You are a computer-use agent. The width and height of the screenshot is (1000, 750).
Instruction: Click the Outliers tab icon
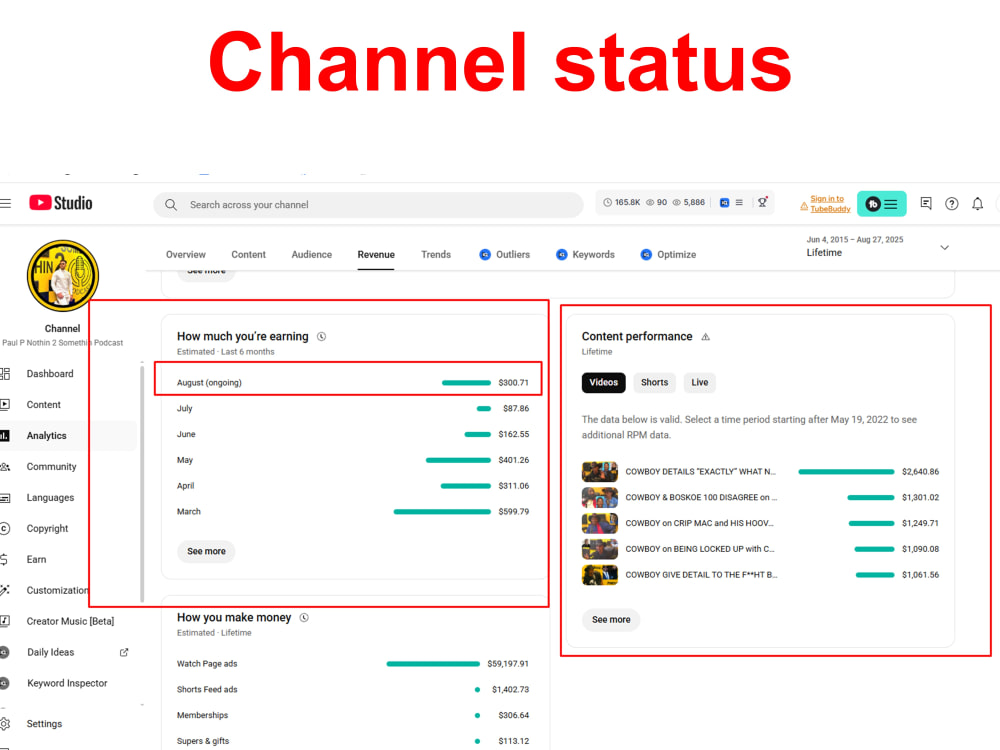(485, 254)
